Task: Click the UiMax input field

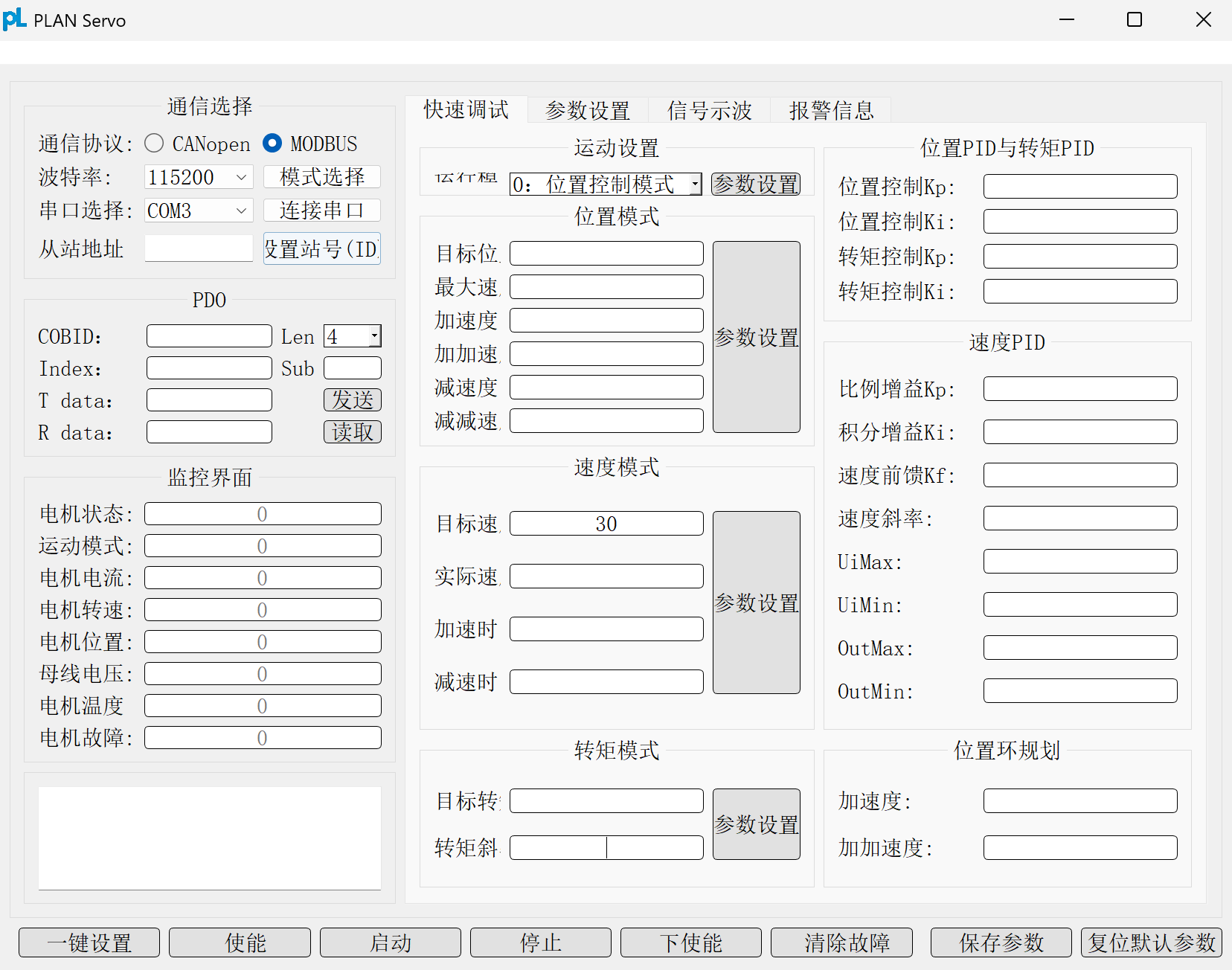Action: pos(1080,562)
